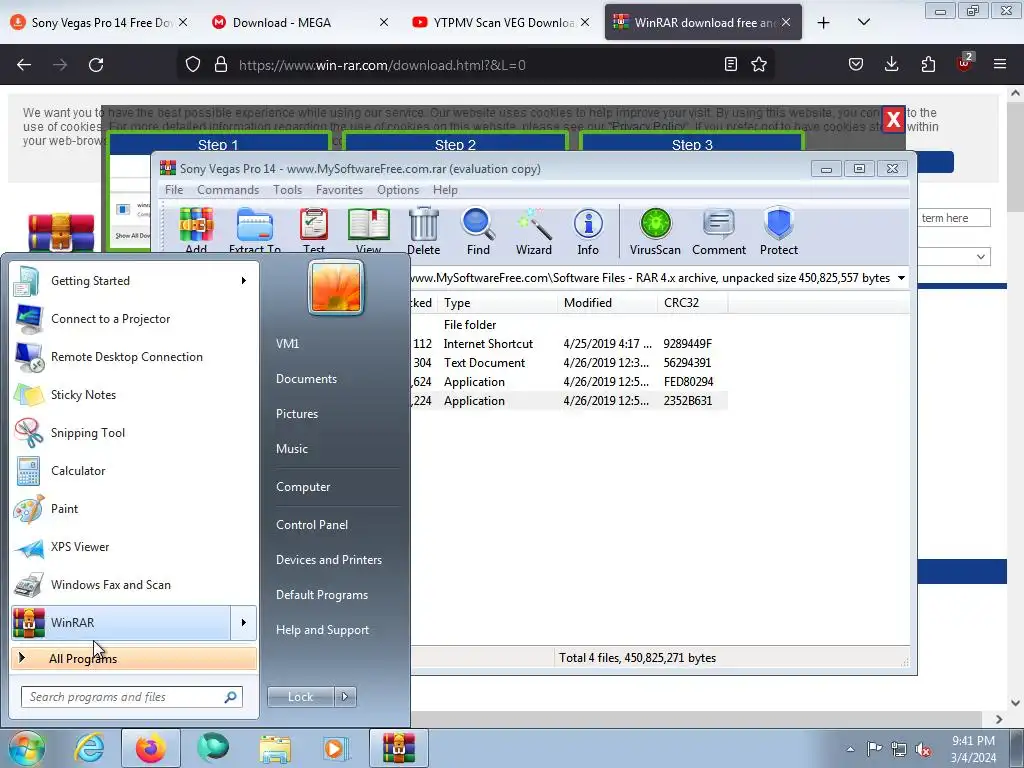The width and height of the screenshot is (1024, 768).
Task: Open Paint from the Start menu
Action: 134,509
